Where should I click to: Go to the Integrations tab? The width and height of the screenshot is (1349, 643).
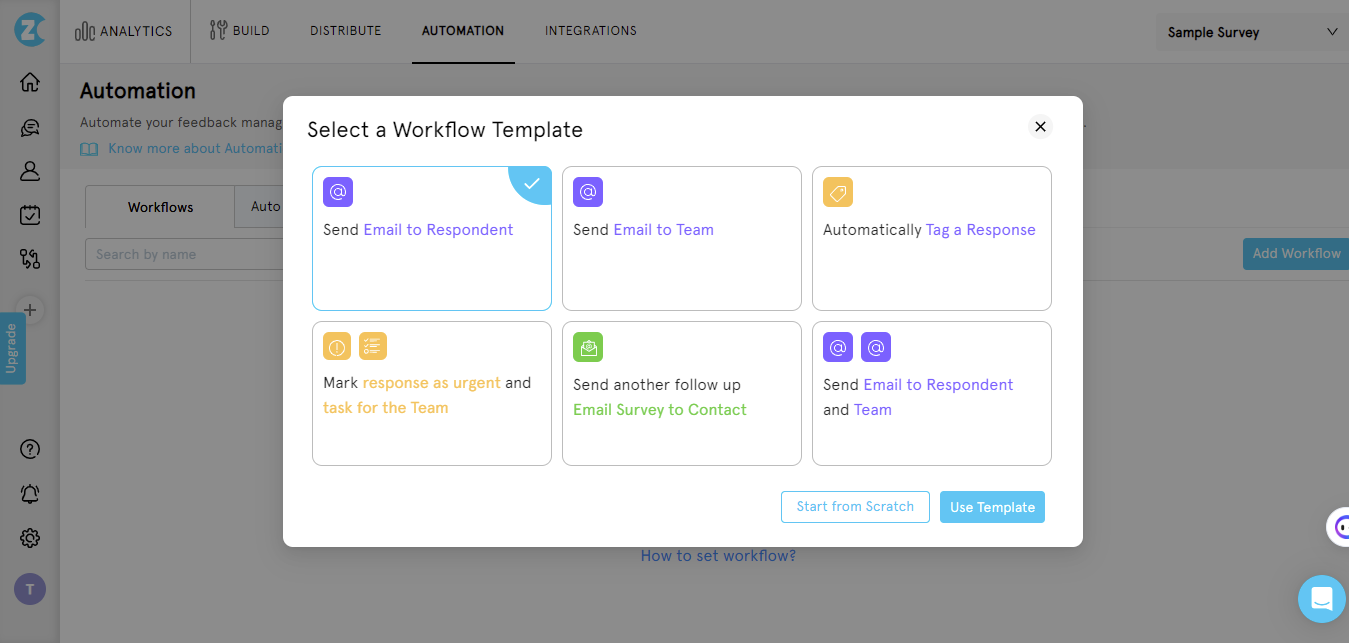pyautogui.click(x=590, y=31)
